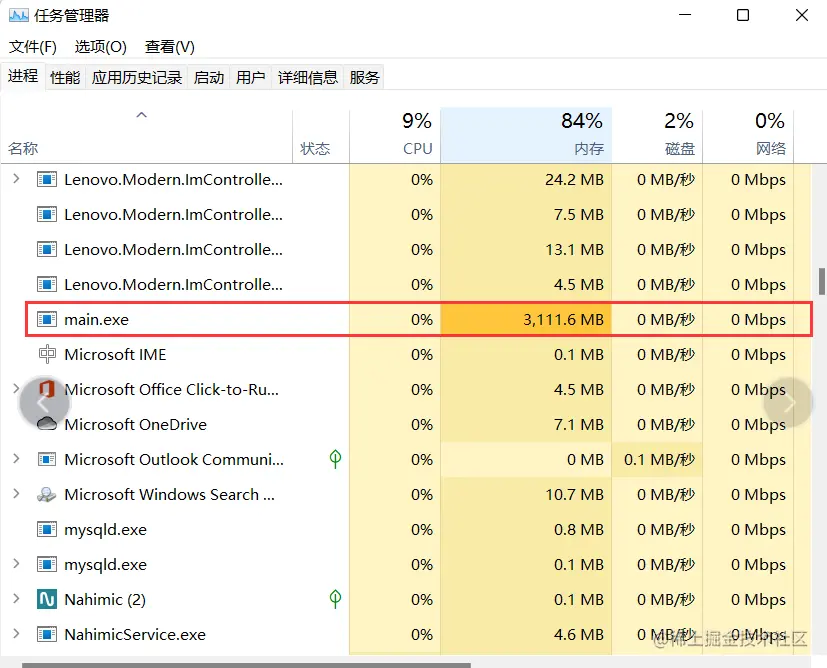Click the mysqld.exe icon in expandable 0.1 MB row

coord(47,565)
